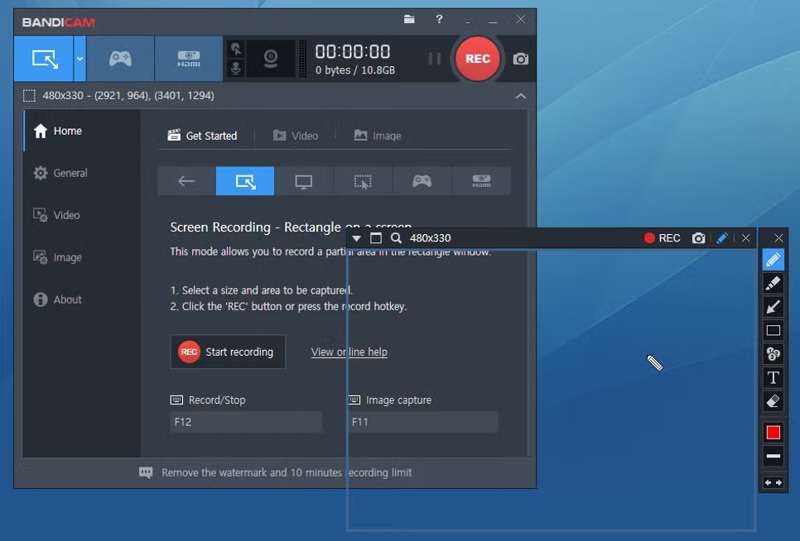Open the output folder icon in the title bar
The width and height of the screenshot is (800, 541).
click(x=409, y=19)
